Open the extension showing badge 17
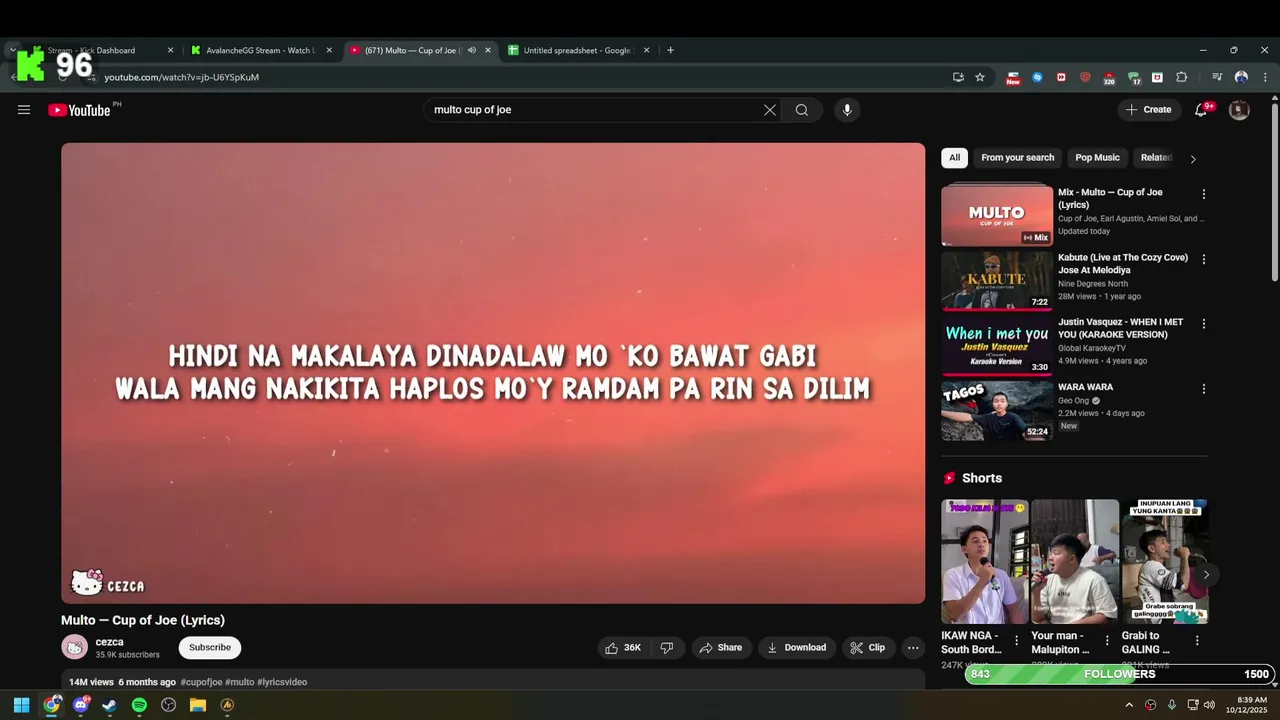 coord(1134,78)
